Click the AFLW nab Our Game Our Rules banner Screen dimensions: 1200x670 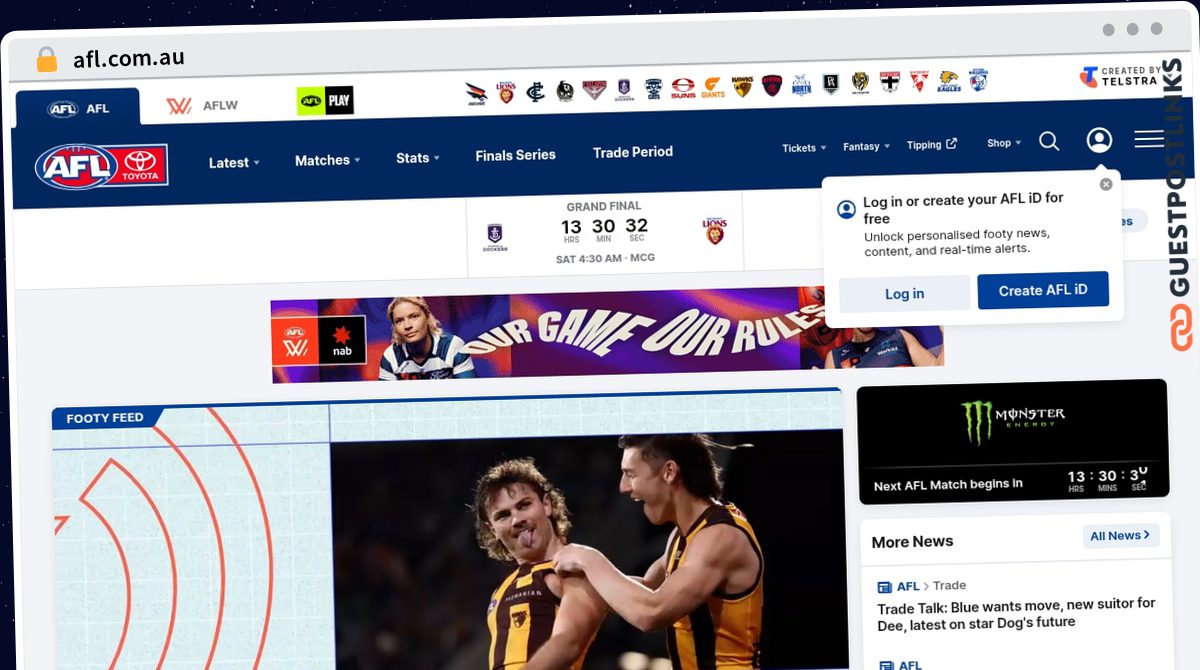(607, 334)
